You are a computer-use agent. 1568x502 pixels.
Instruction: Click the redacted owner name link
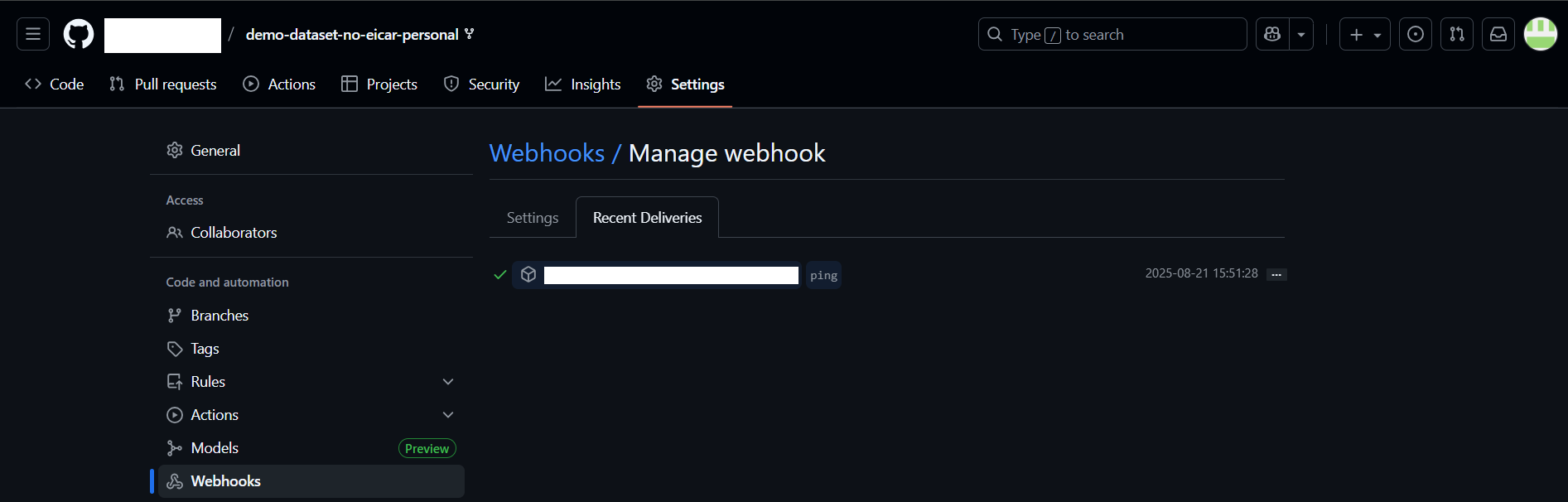tap(162, 35)
